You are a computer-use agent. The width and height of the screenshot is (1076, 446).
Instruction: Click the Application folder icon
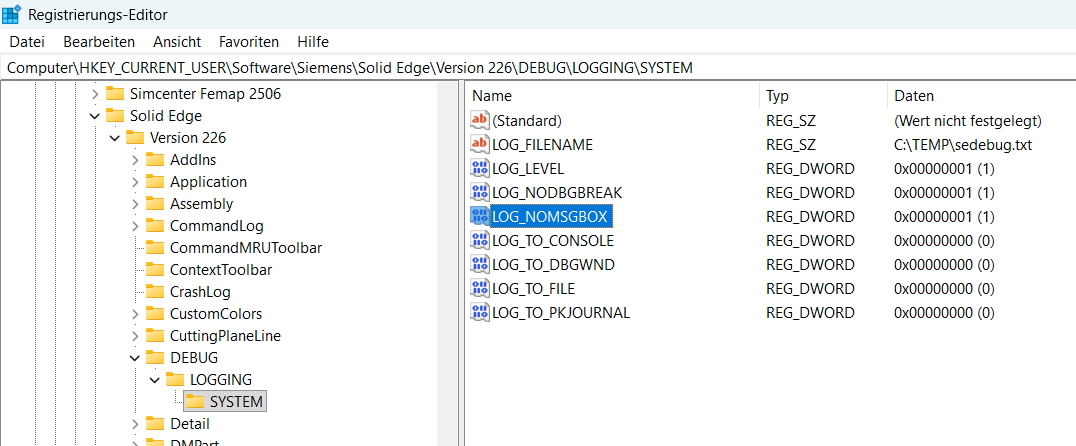(x=155, y=182)
